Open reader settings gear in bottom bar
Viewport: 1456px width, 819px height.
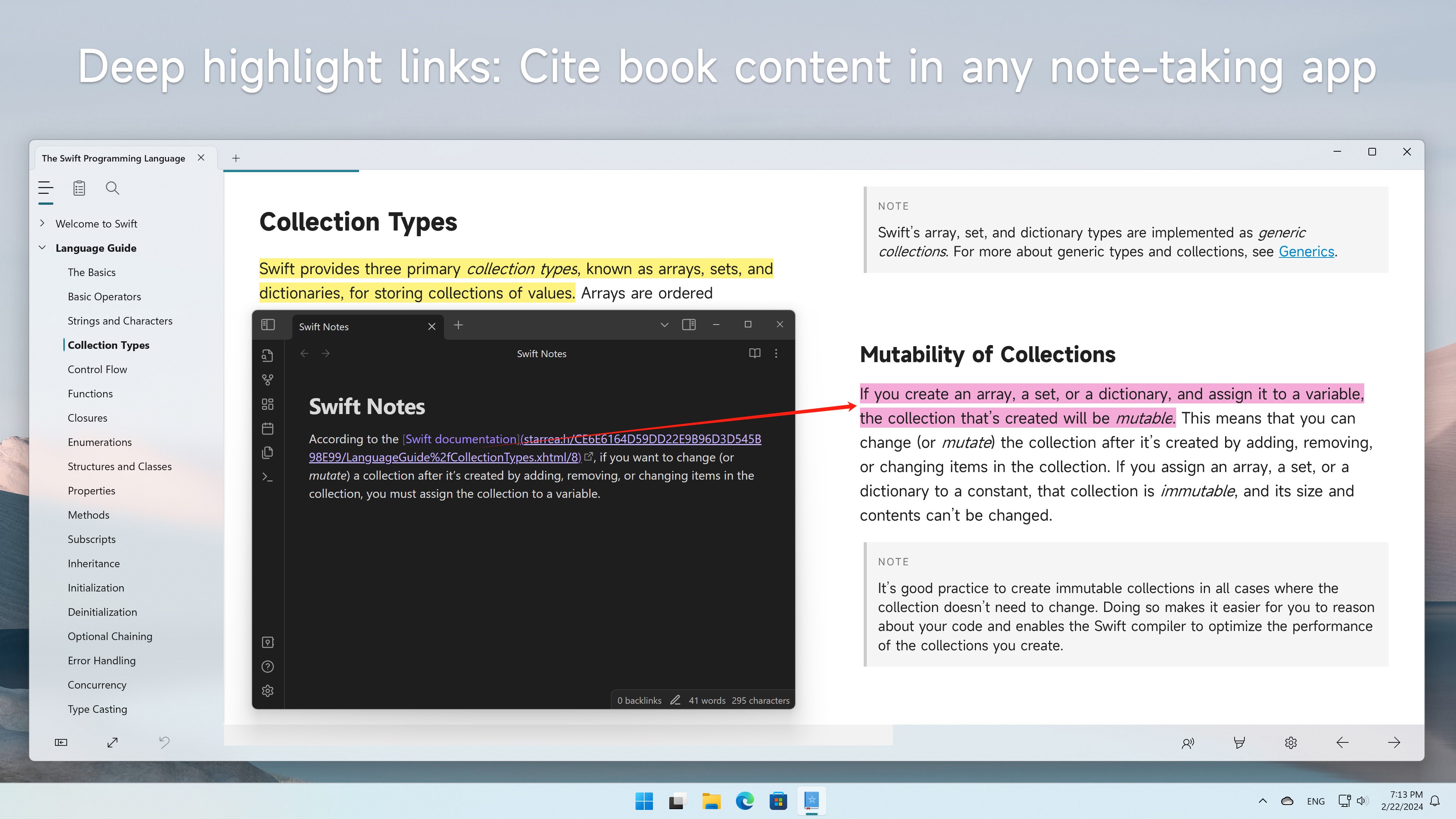click(x=1290, y=743)
